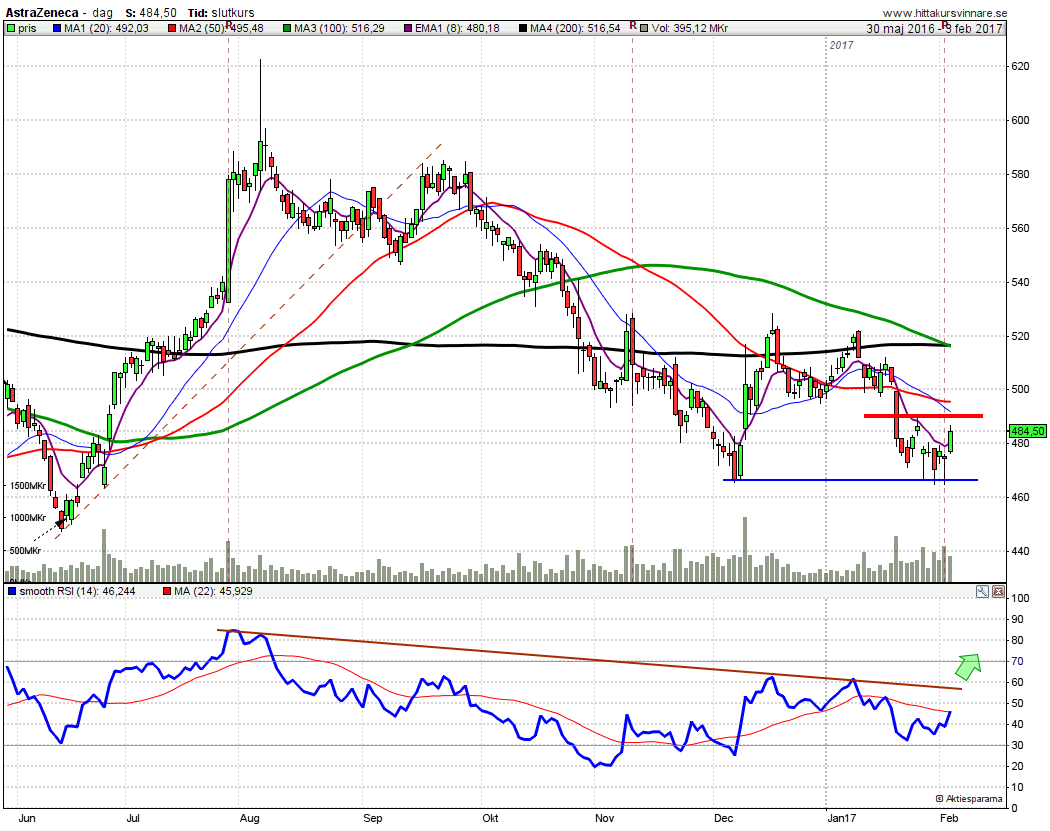The width and height of the screenshot is (1050, 831).
Task: Click the Jul month label
Action: (x=133, y=818)
